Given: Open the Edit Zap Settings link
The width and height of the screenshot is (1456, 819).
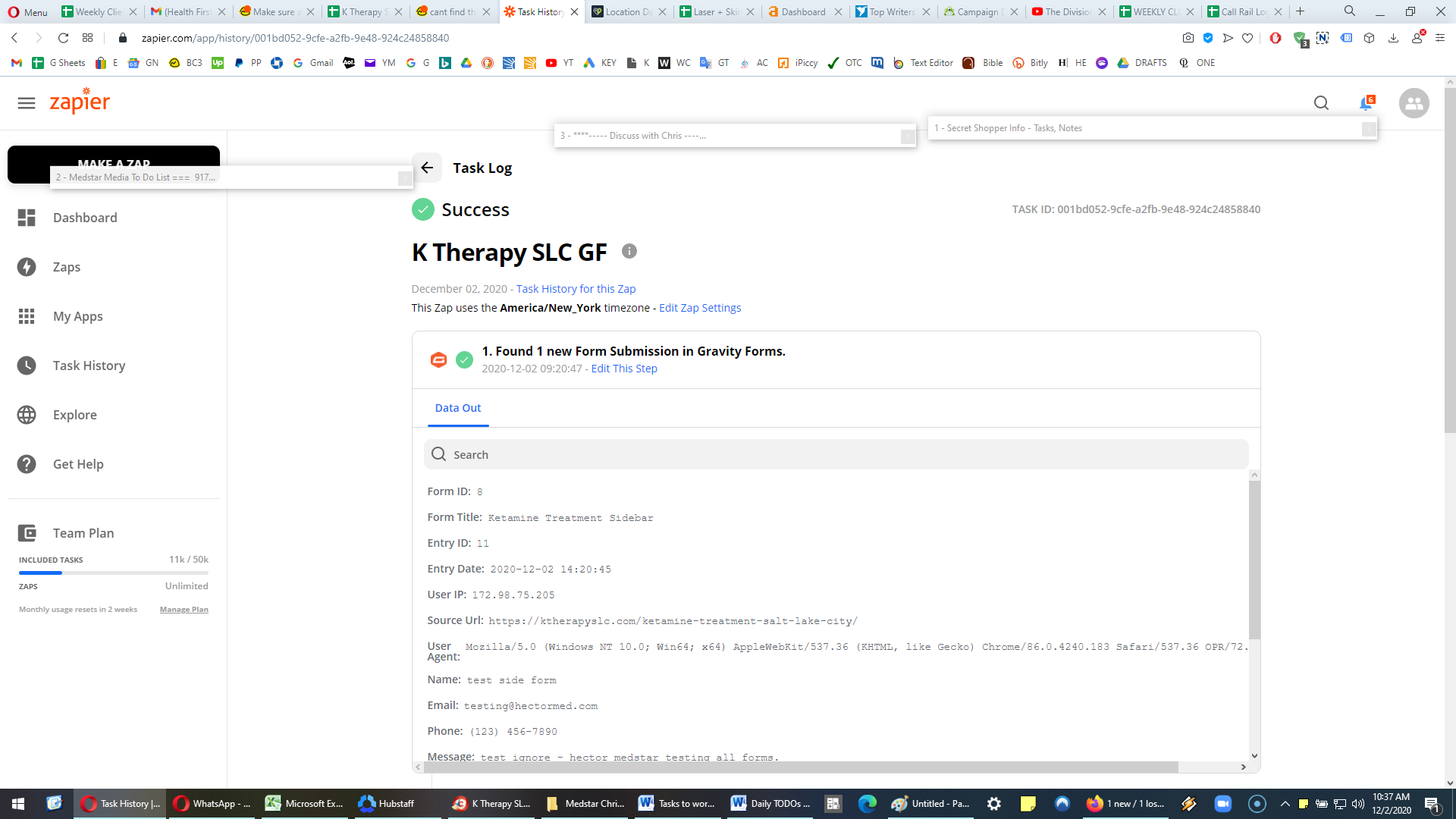Looking at the screenshot, I should 700,308.
